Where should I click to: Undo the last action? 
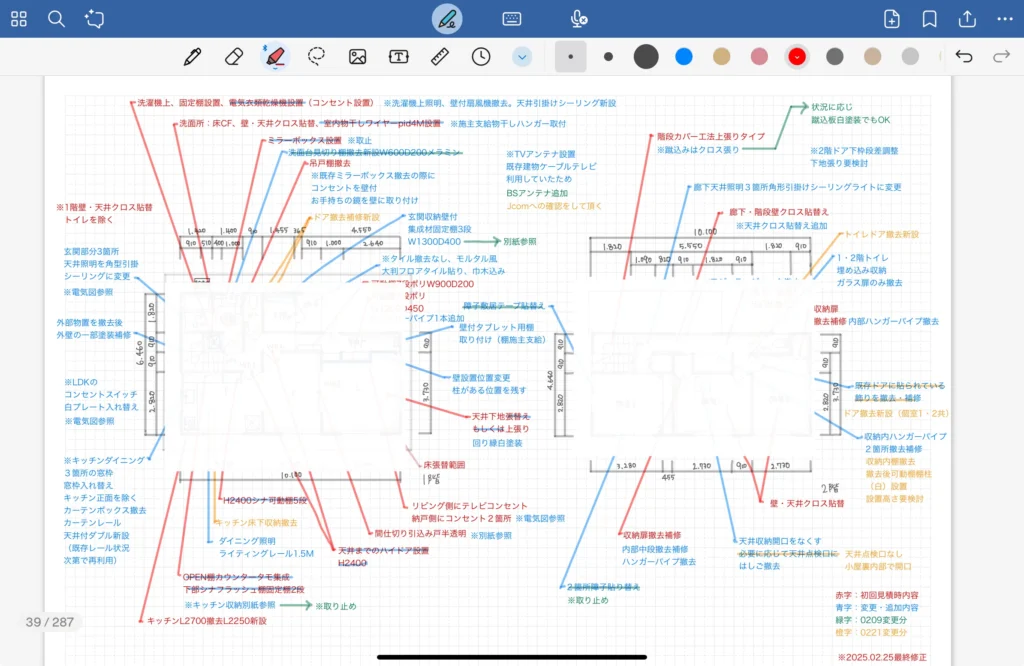[x=964, y=56]
